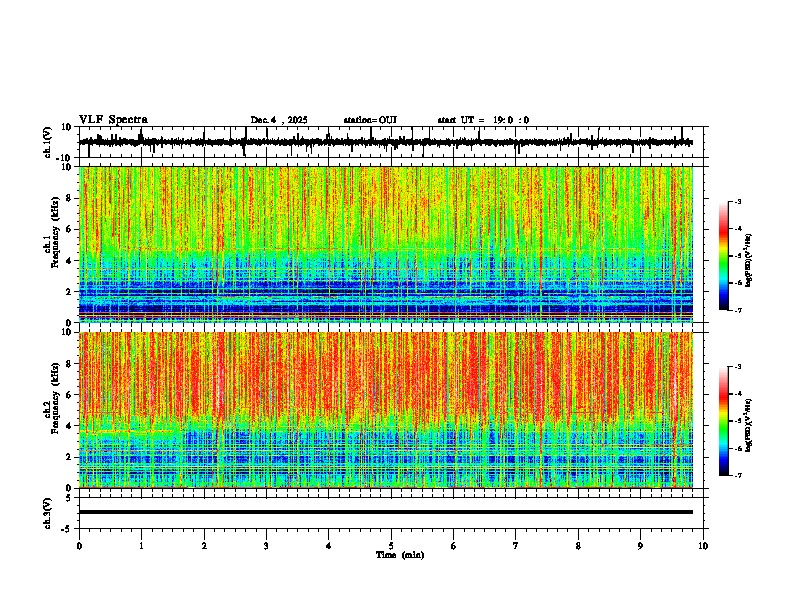The height and width of the screenshot is (612, 792).
Task: Click the ch.1(V) waveform axis label
Action: (x=48, y=142)
